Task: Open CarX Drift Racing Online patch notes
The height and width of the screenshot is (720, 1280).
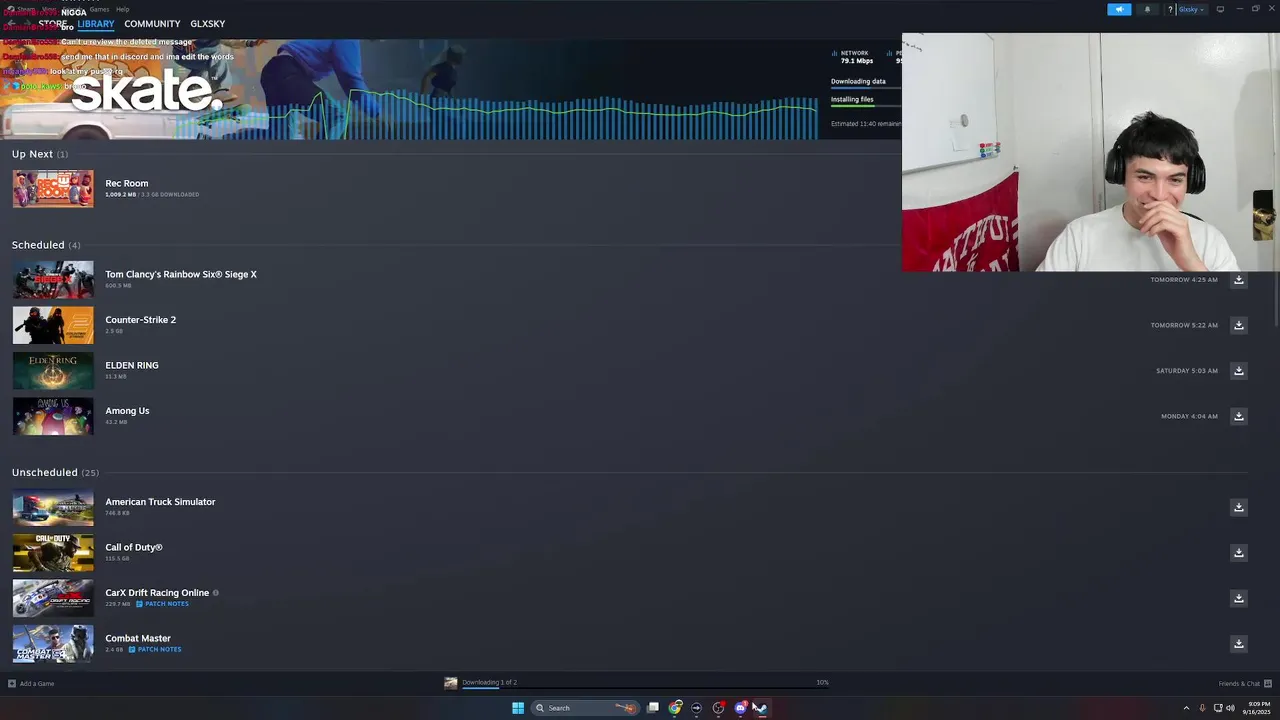Action: (x=162, y=604)
